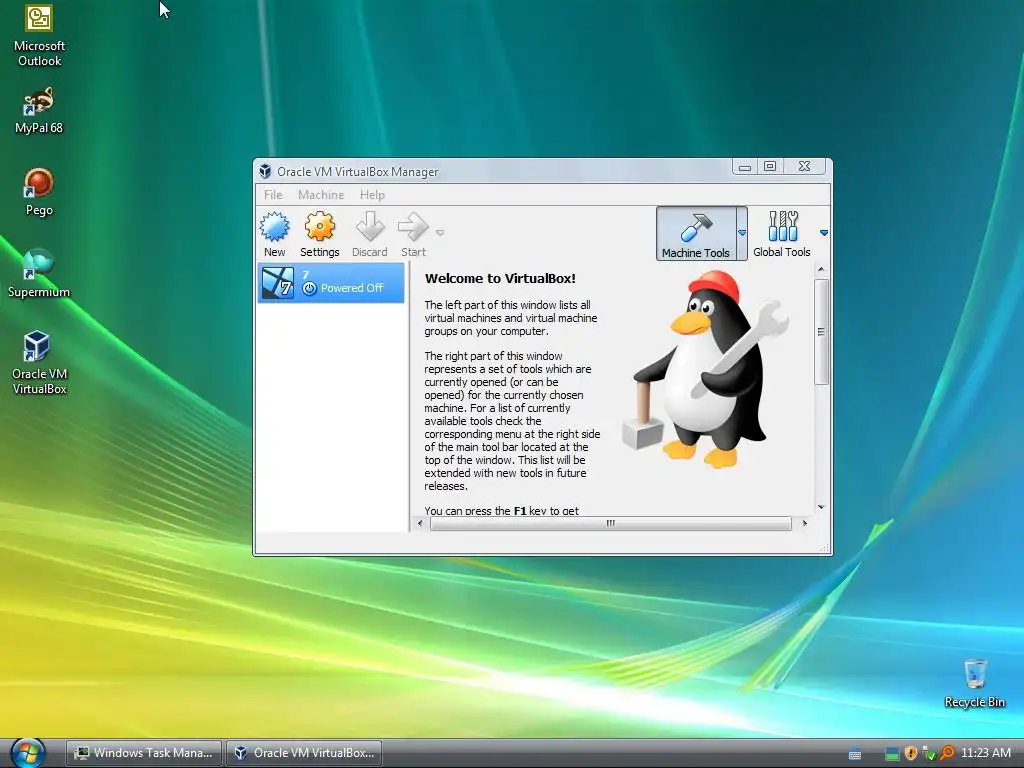The width and height of the screenshot is (1024, 768).
Task: Open the Machine menu
Action: [321, 195]
